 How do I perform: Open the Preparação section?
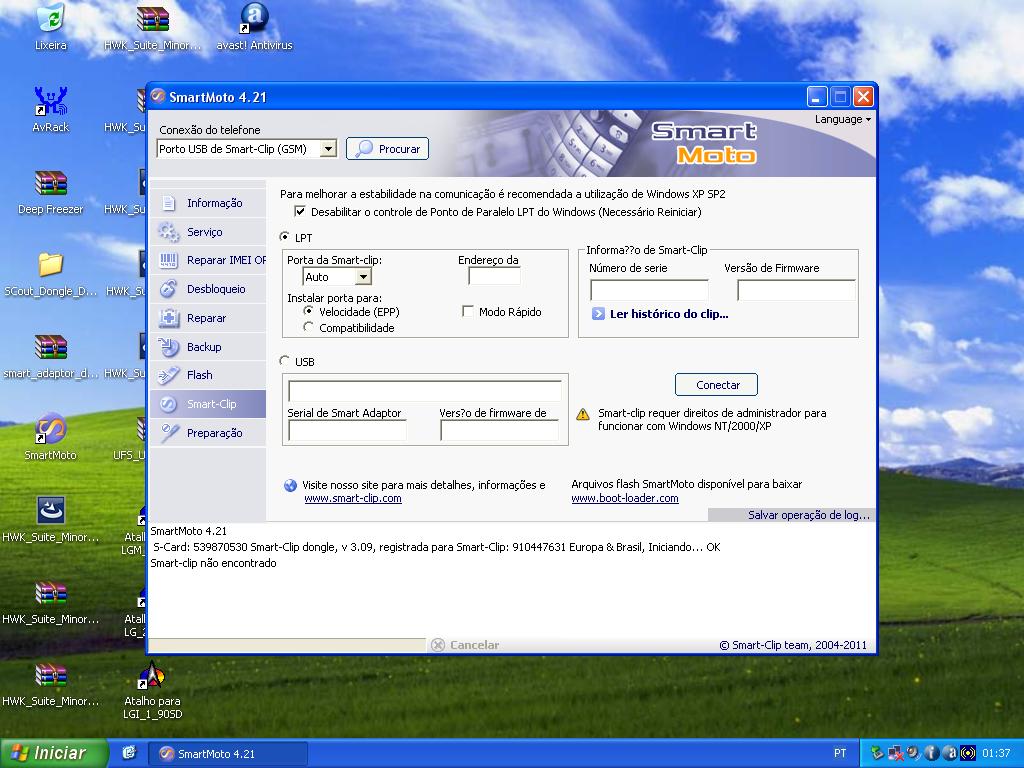pos(208,433)
